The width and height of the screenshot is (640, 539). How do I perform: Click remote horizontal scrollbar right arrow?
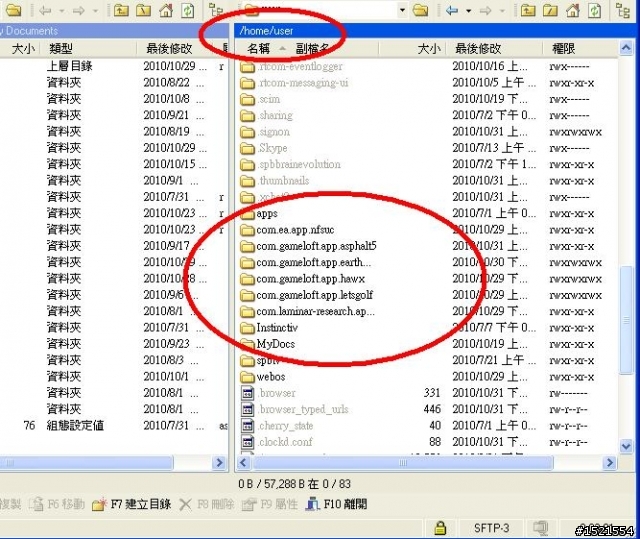point(610,463)
